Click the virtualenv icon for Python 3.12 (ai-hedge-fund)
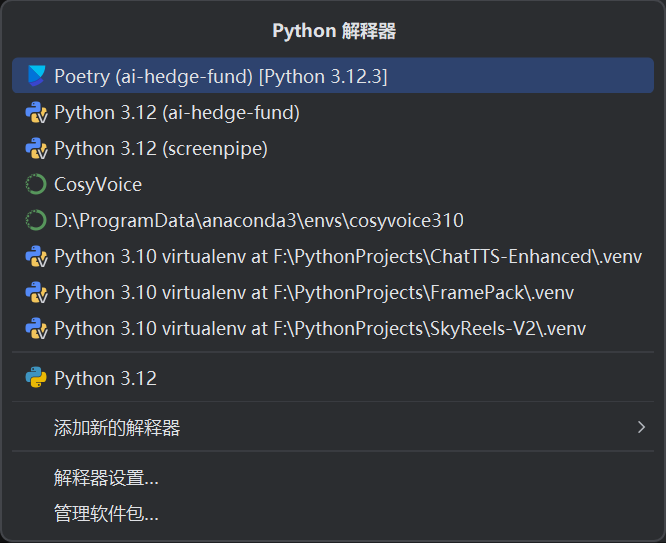 pos(36,113)
